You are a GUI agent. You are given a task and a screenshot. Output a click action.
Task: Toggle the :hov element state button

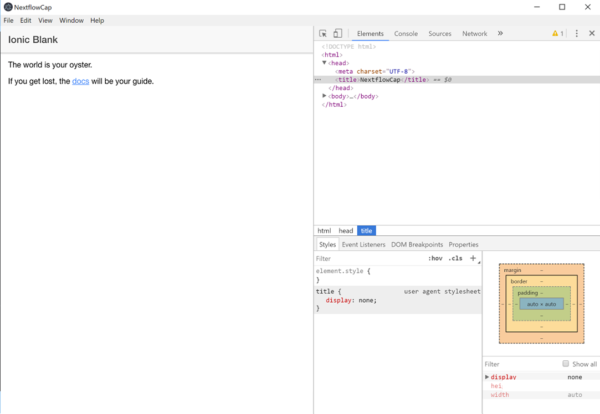435,258
